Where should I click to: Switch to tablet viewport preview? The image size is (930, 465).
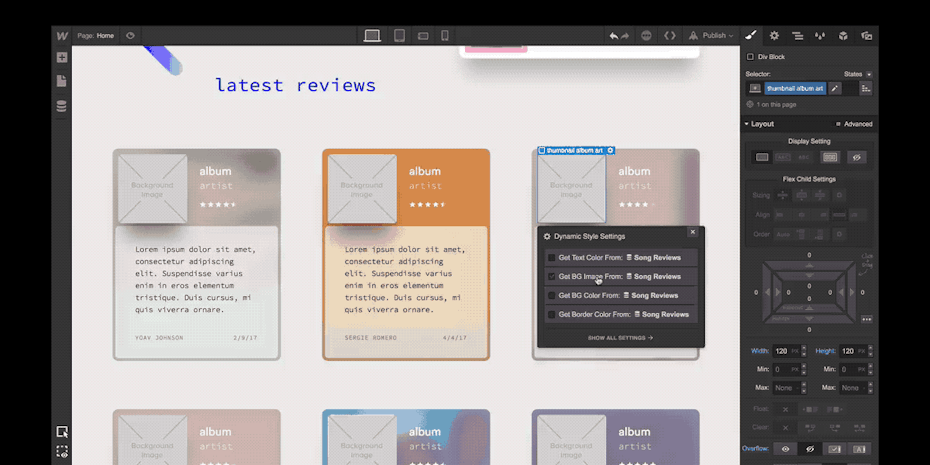399,36
